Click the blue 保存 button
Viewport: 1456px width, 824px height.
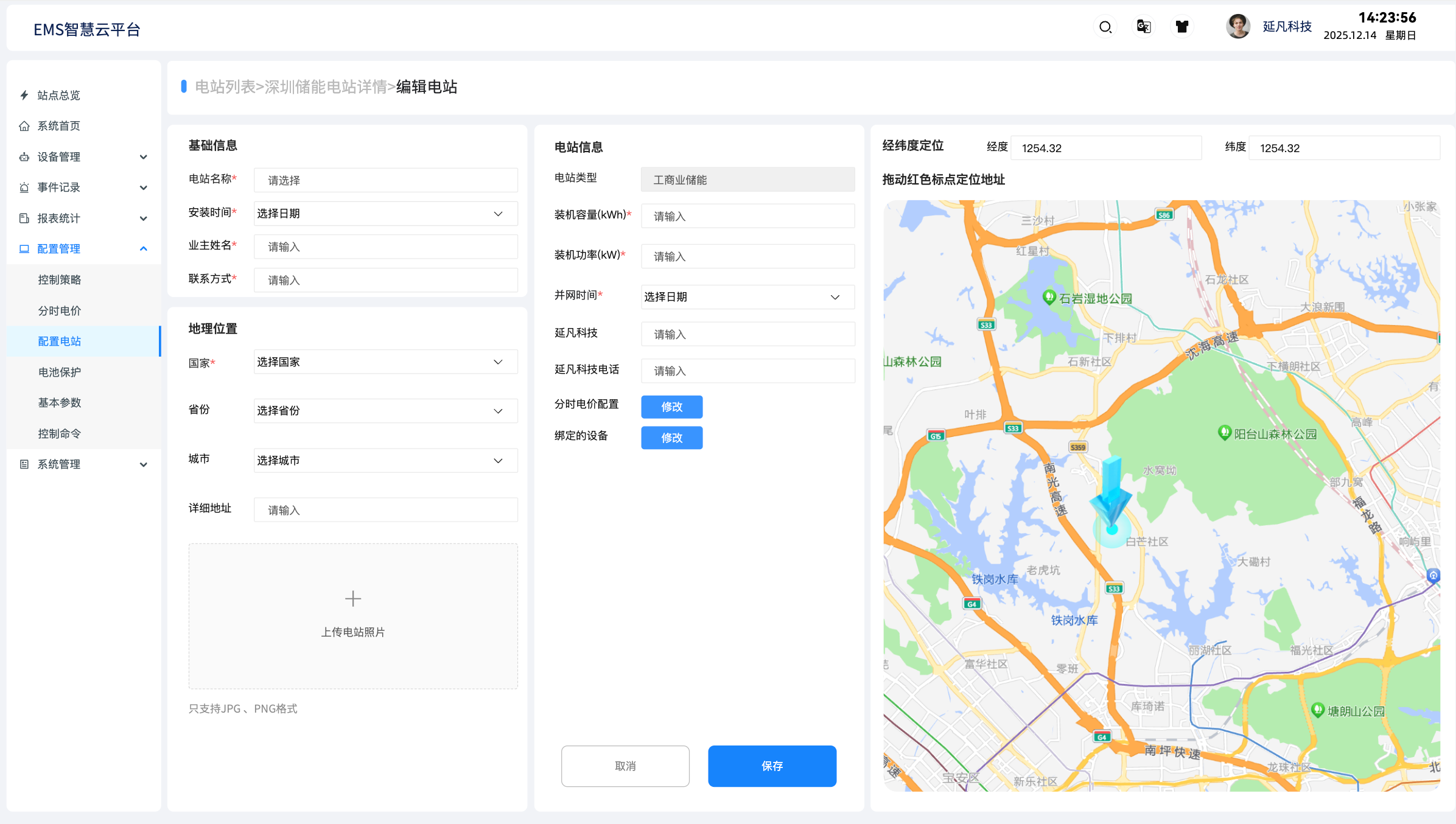(x=772, y=766)
